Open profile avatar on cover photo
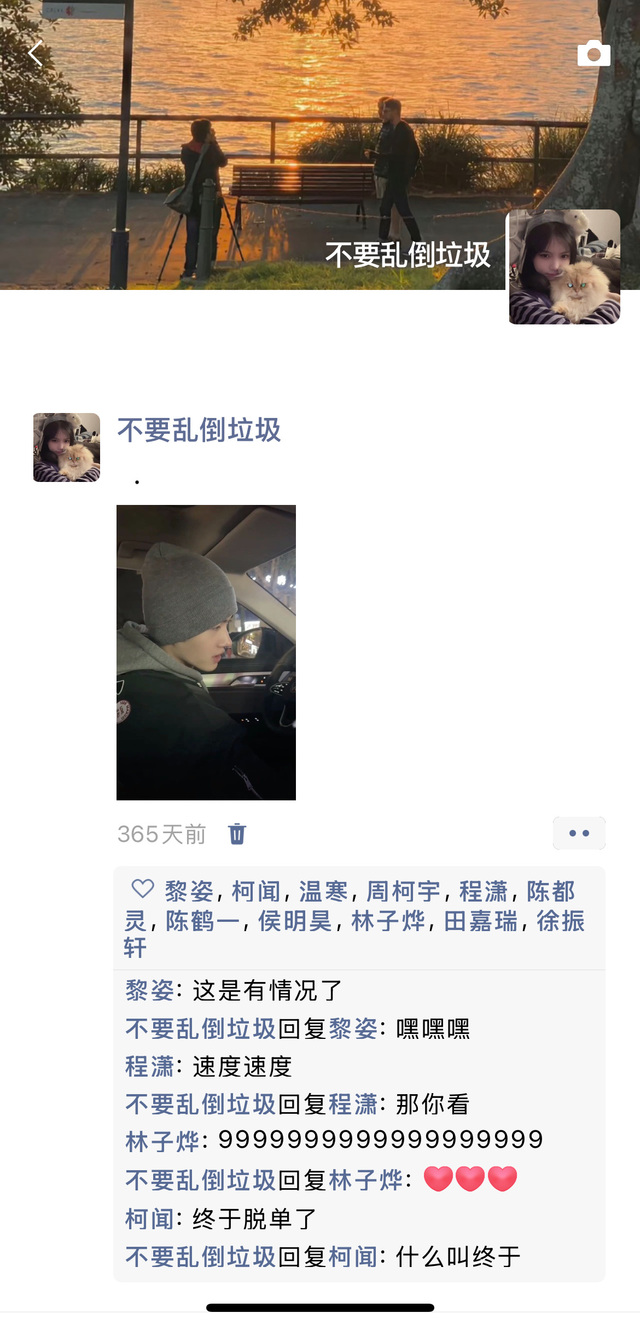 (564, 267)
